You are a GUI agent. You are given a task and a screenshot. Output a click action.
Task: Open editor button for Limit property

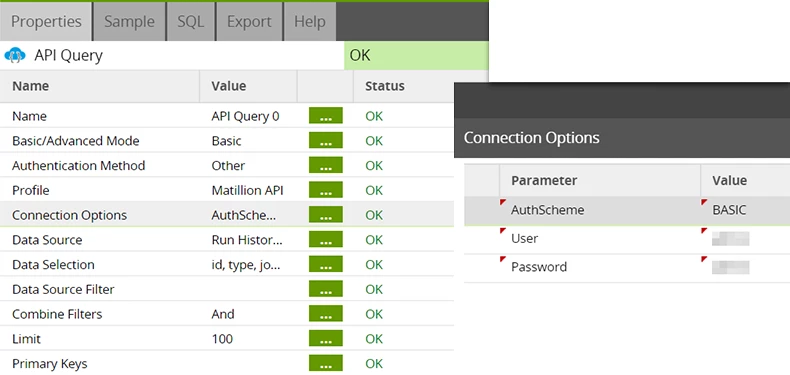325,338
